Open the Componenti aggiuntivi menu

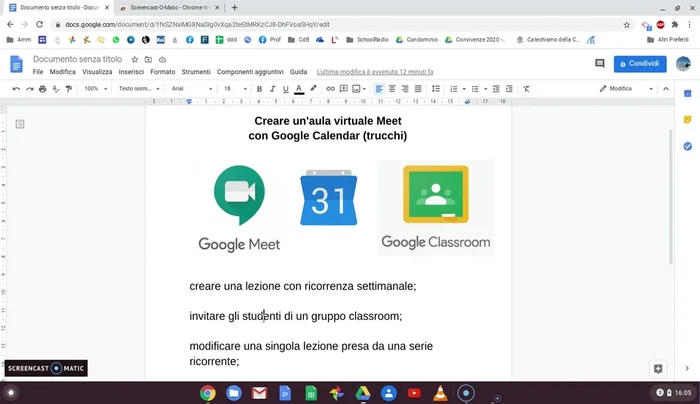click(250, 72)
